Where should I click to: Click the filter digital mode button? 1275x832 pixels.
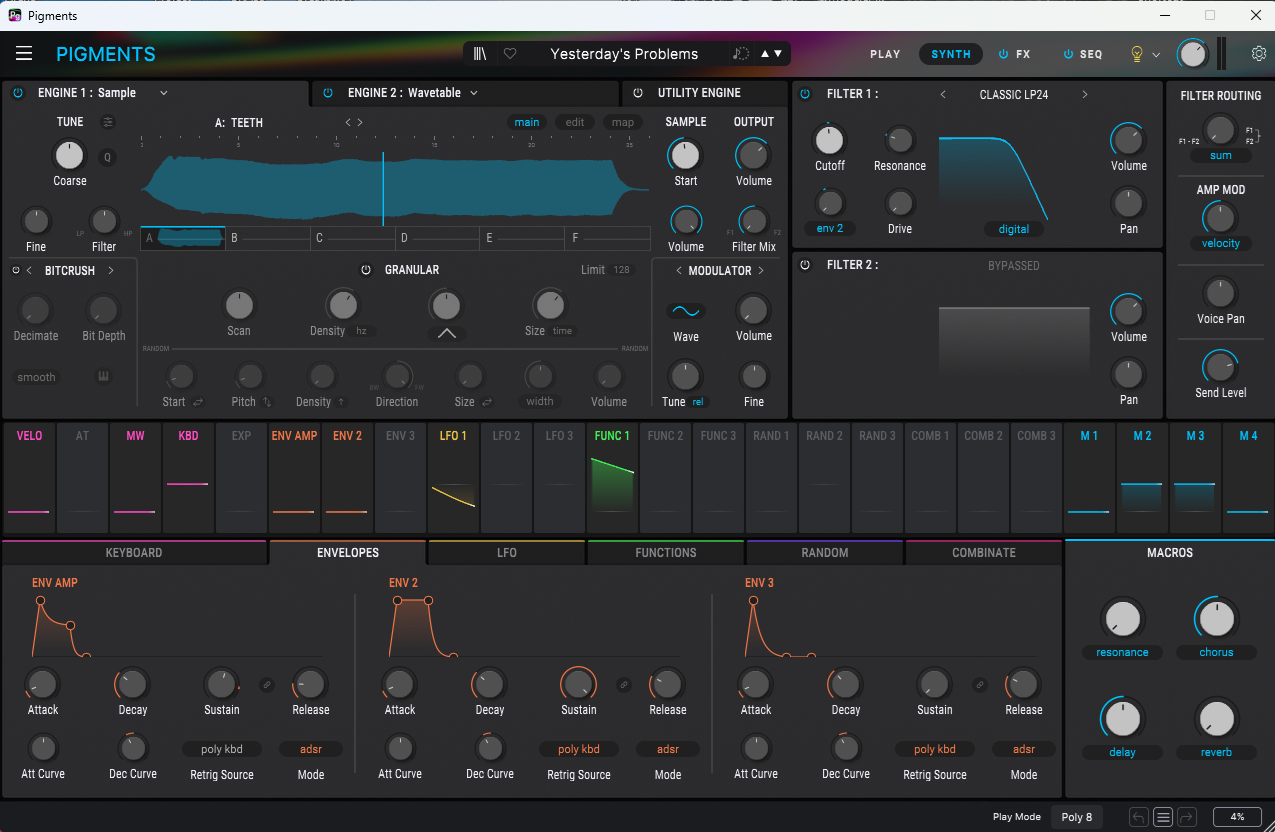coord(1014,229)
